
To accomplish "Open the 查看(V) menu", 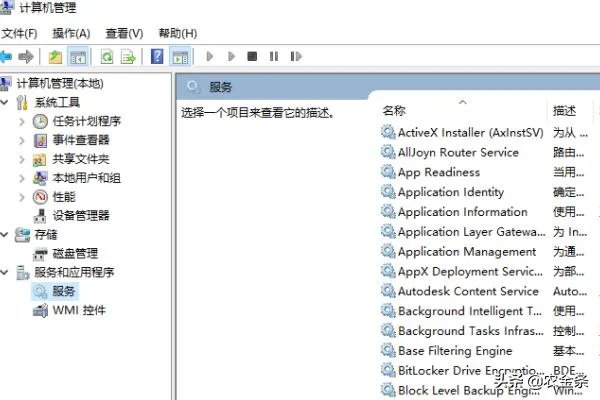I will (x=124, y=34).
